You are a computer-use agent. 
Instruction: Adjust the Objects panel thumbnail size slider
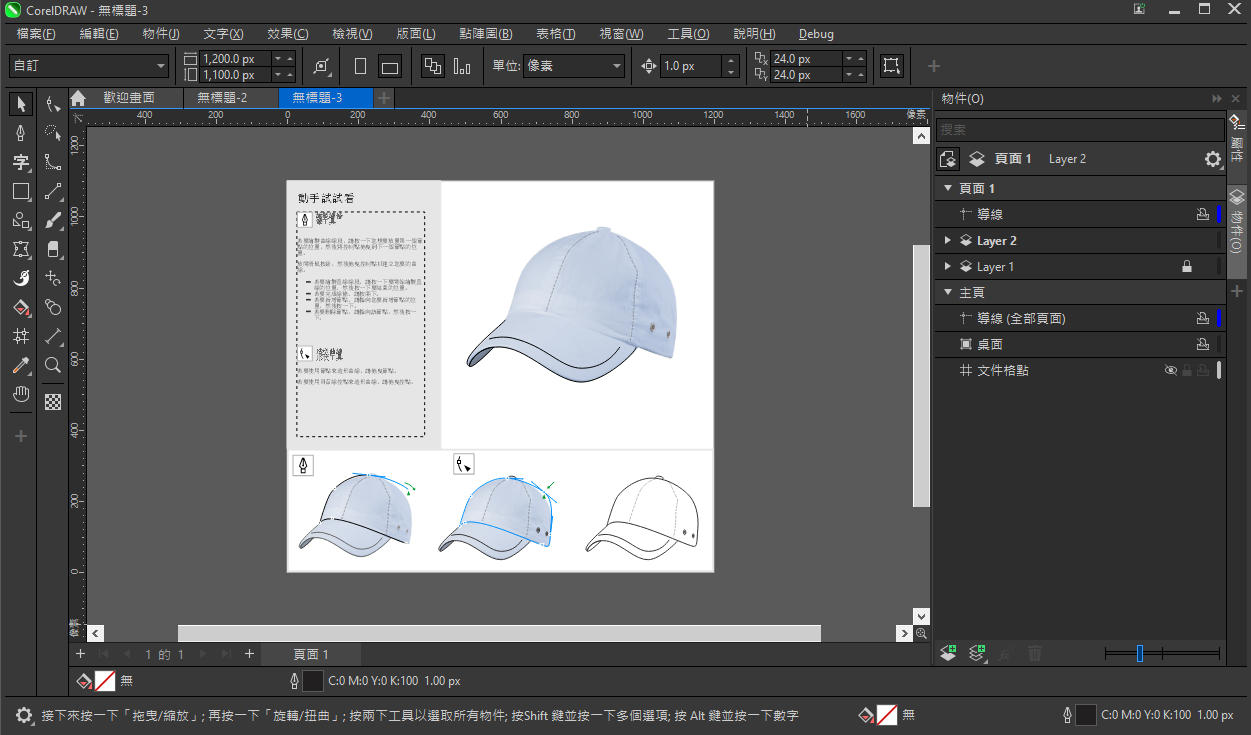point(1139,653)
